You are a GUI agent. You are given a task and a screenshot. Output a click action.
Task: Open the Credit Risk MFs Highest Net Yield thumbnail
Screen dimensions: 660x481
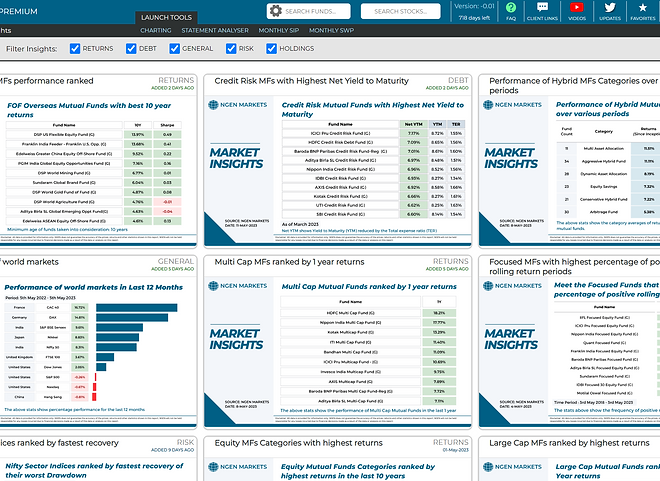pos(338,171)
